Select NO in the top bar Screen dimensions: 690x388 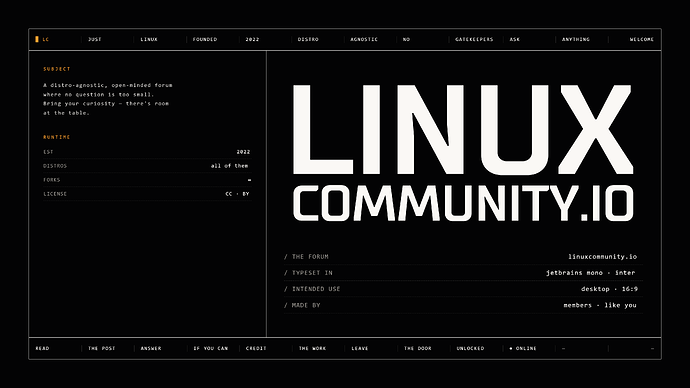(406, 39)
